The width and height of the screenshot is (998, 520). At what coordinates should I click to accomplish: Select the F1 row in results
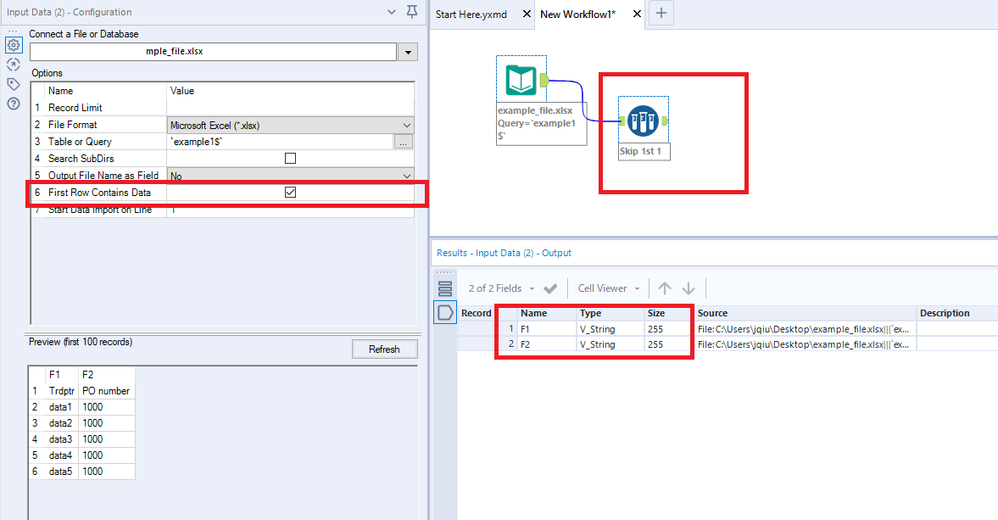coord(547,329)
